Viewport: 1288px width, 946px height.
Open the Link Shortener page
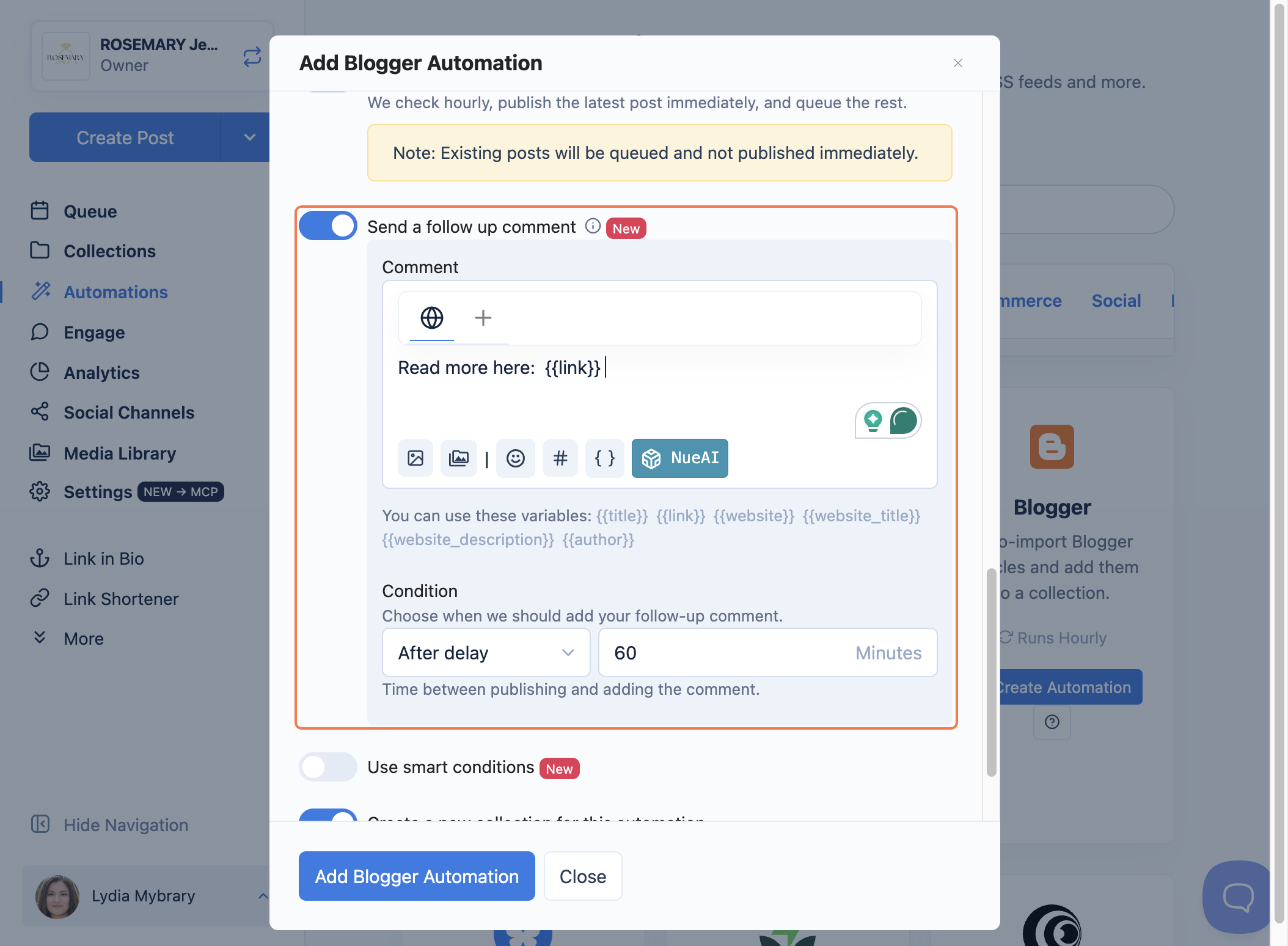click(122, 598)
